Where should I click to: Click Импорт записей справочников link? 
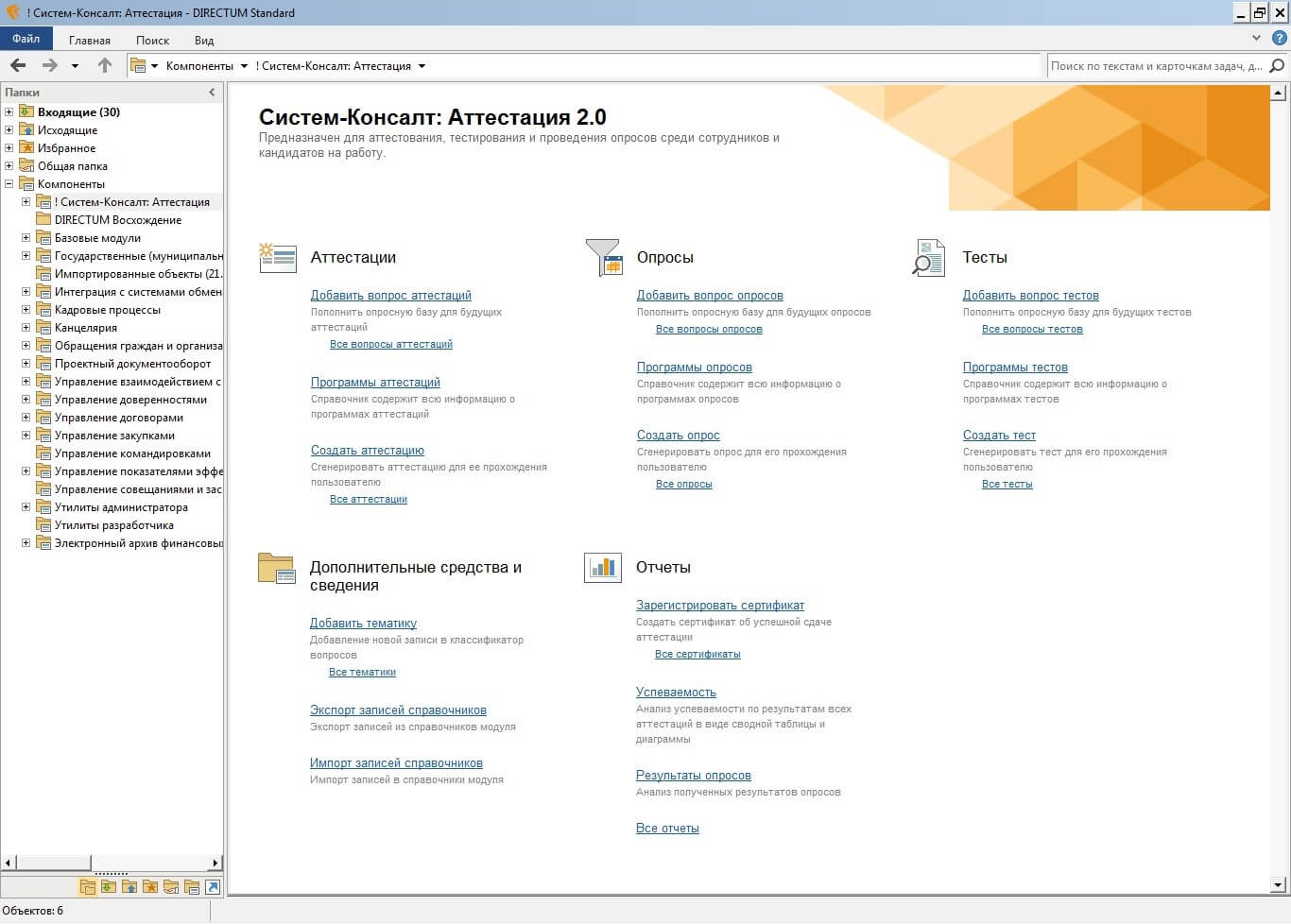coord(396,762)
